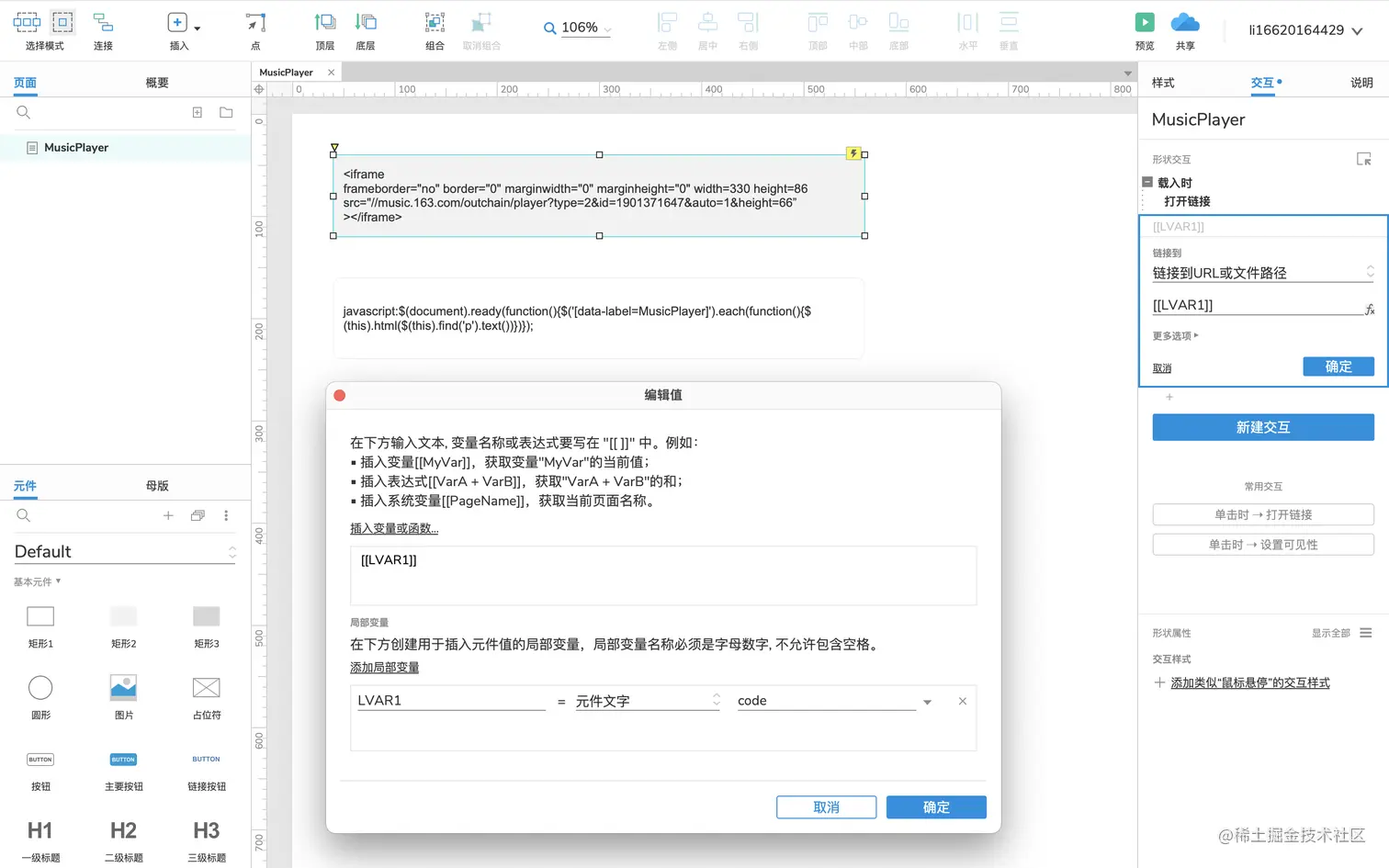Click the fx icon beside [[LVAR1]]
This screenshot has width=1389, height=868.
[x=1370, y=310]
